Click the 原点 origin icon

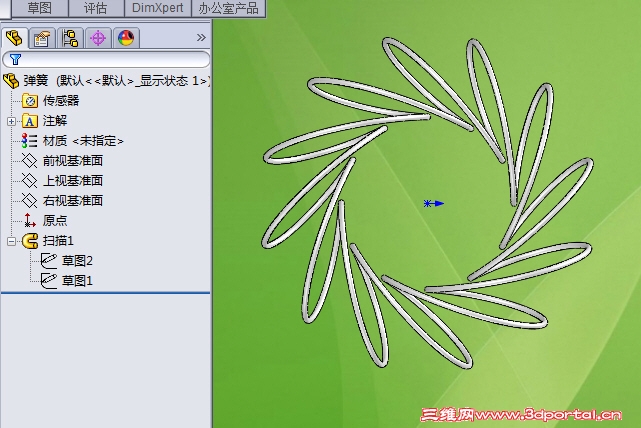(x=29, y=220)
